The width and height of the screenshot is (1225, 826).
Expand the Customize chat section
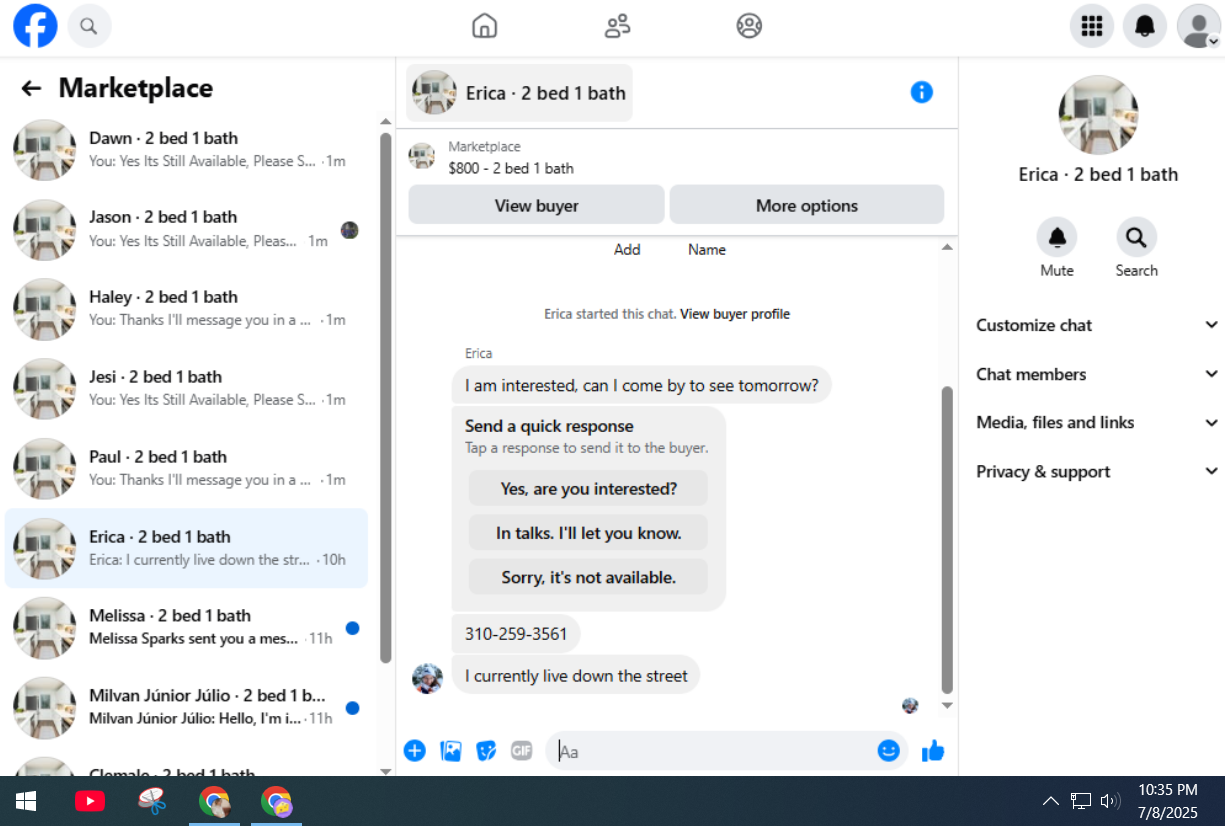click(1097, 325)
